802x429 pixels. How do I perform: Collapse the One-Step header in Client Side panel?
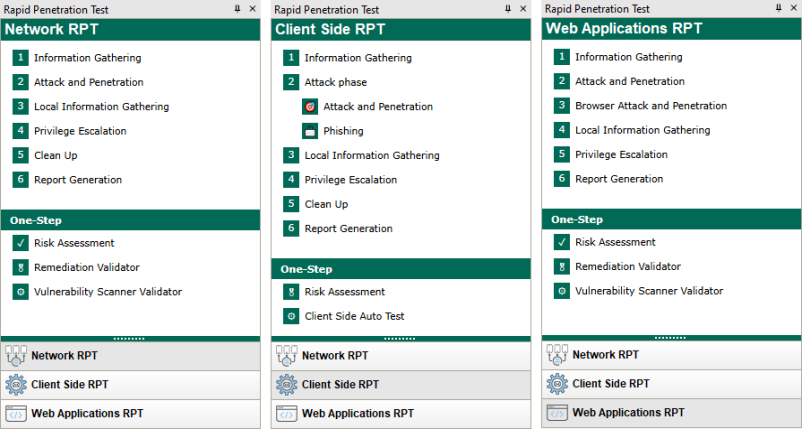point(401,269)
